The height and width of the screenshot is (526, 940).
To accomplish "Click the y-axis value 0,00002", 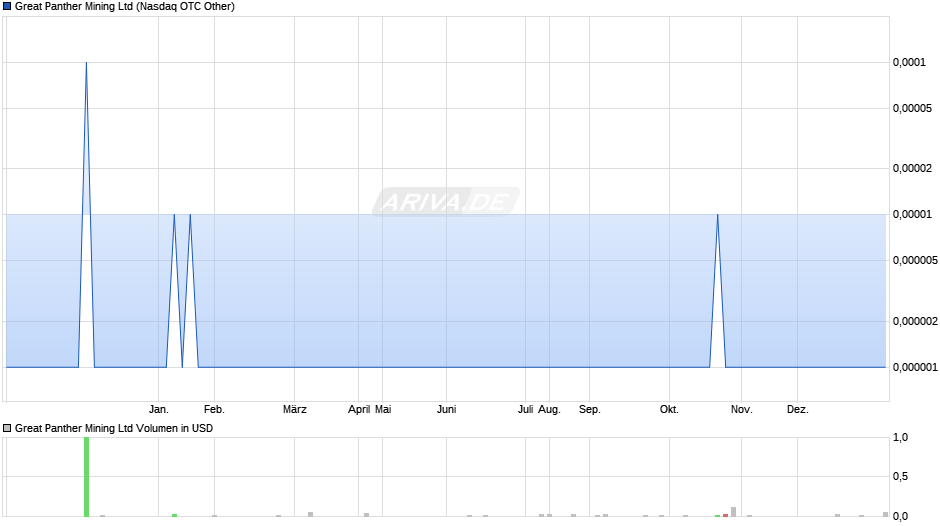I will point(912,169).
